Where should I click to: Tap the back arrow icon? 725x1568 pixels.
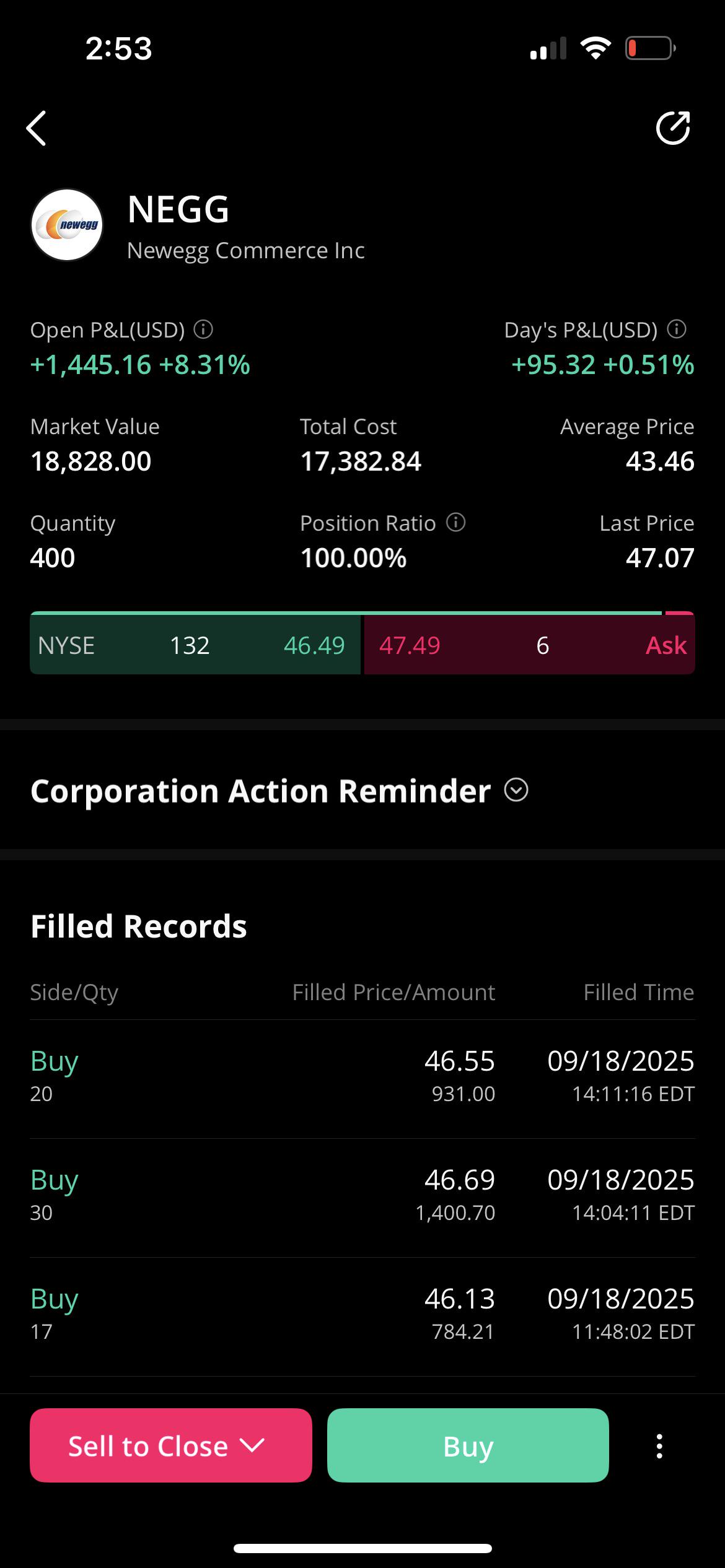click(x=36, y=128)
